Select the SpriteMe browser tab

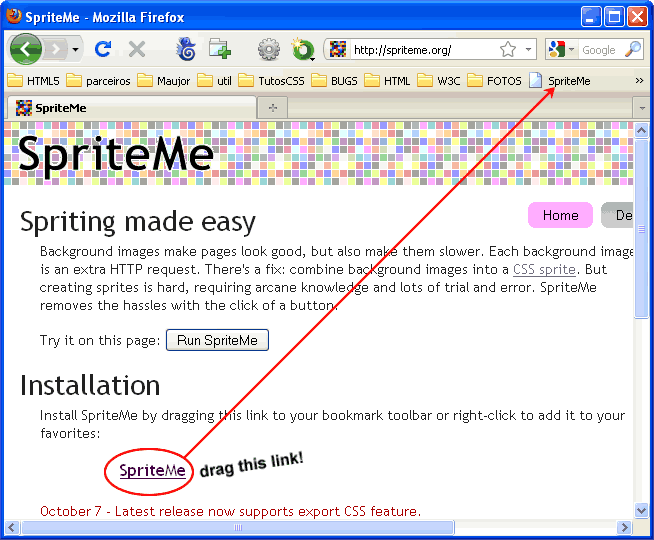click(130, 107)
